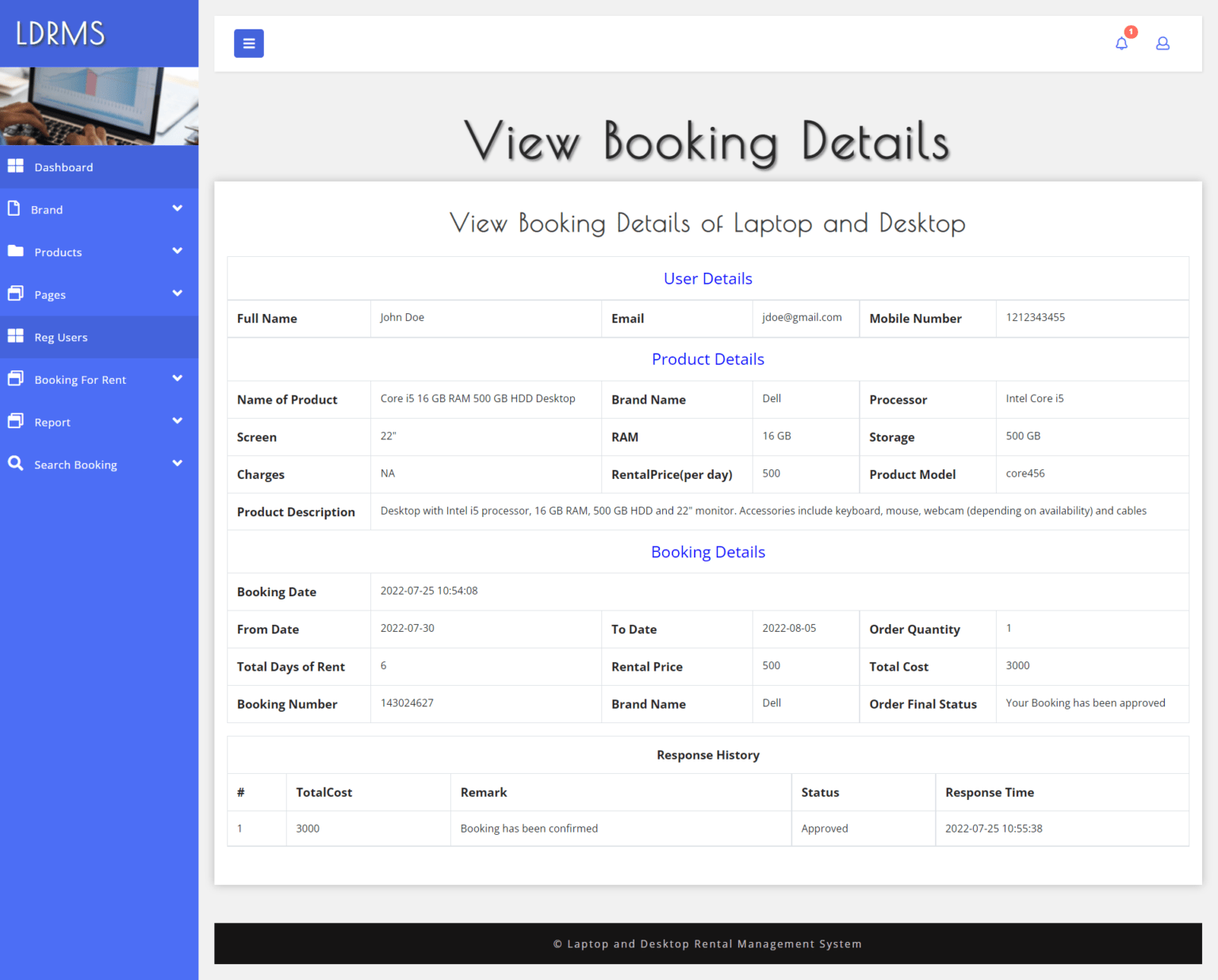Viewport: 1218px width, 980px height.
Task: Click the Booking For Rent icon
Action: click(15, 378)
